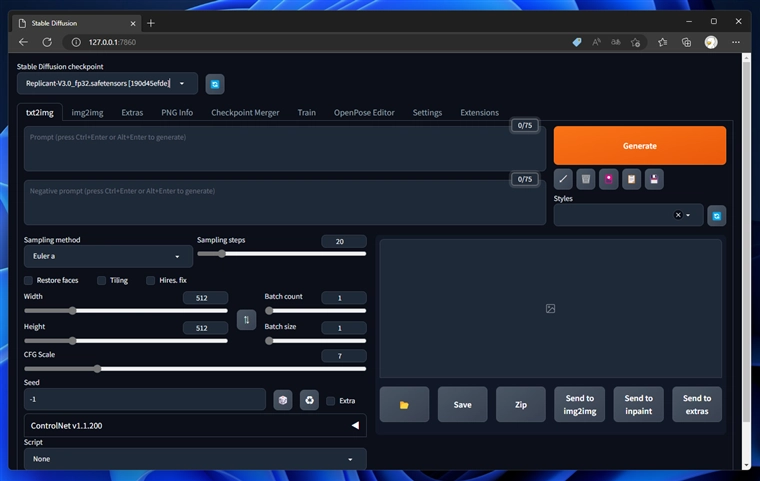Open the Sampling method dropdown
Viewport: 760px width, 481px height.
click(x=108, y=256)
